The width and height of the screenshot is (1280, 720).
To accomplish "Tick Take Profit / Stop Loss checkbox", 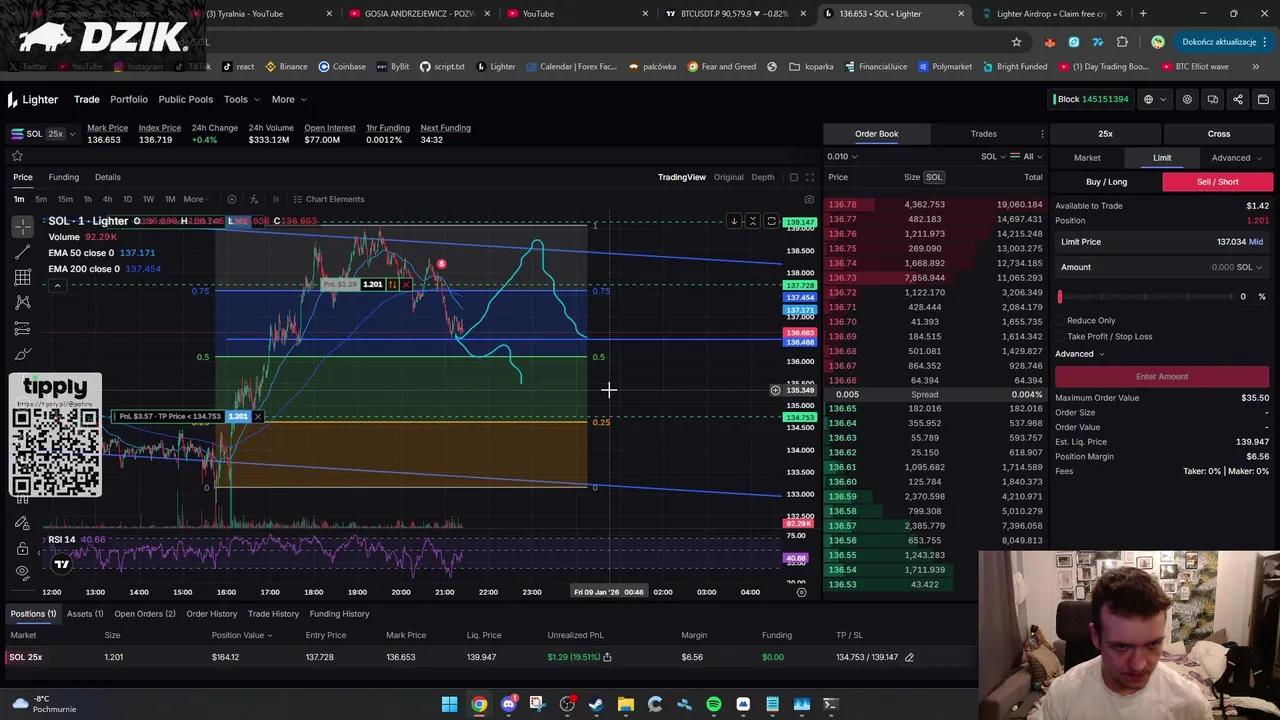I will pyautogui.click(x=1060, y=337).
